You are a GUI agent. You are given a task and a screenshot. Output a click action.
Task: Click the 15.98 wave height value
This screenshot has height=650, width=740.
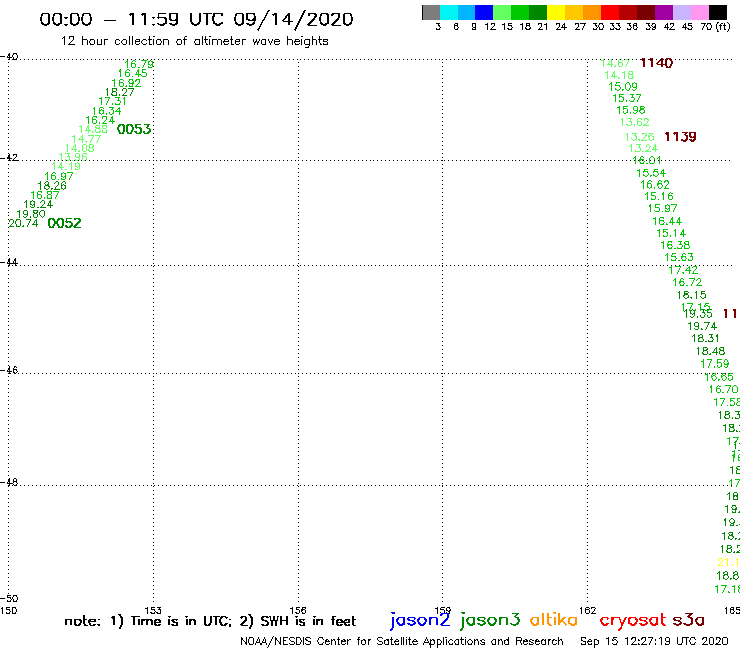(631, 110)
